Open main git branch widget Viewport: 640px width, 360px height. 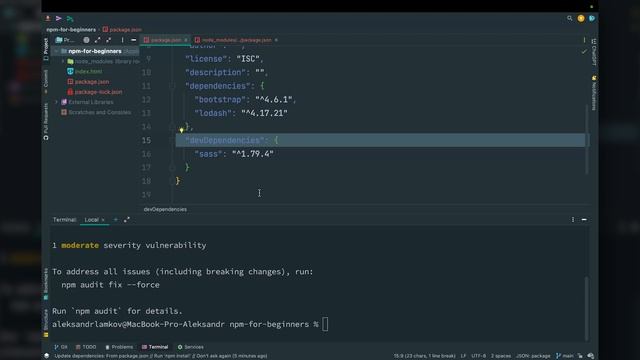(564, 356)
